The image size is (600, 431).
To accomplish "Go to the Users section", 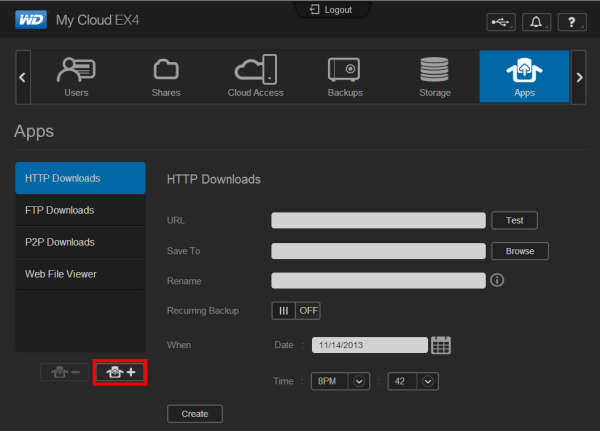I will coord(76,77).
